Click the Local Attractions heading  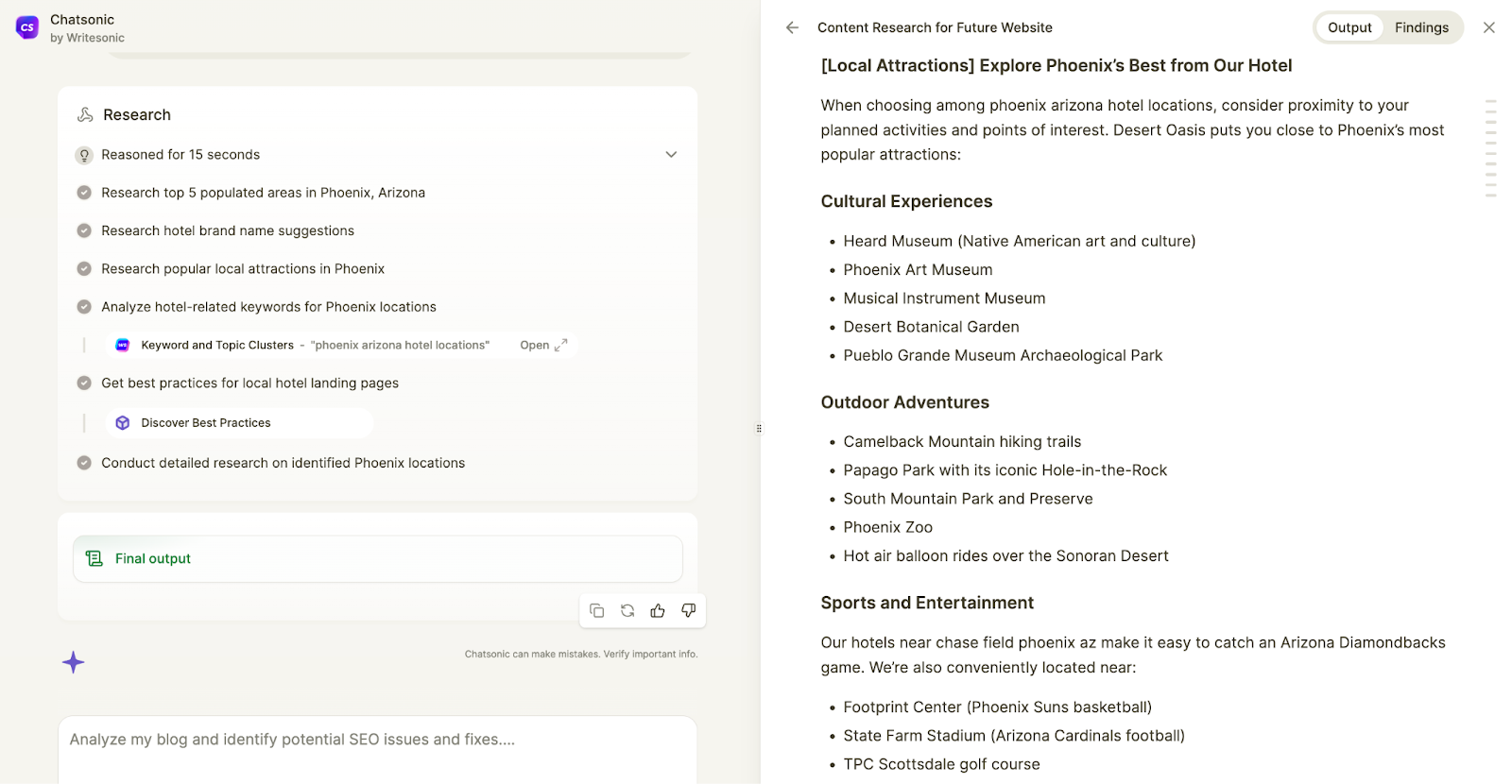[x=1057, y=65]
